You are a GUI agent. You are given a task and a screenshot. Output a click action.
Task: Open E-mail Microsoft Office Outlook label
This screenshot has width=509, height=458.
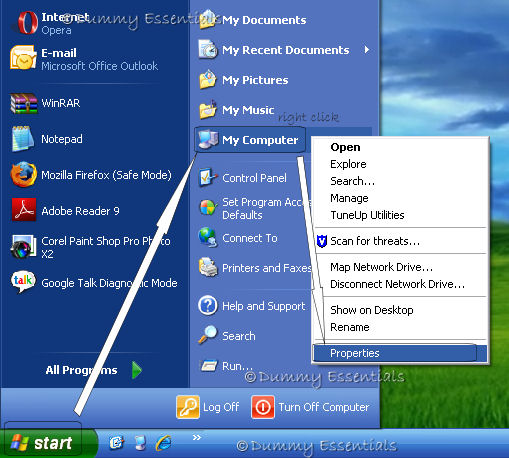(100, 59)
